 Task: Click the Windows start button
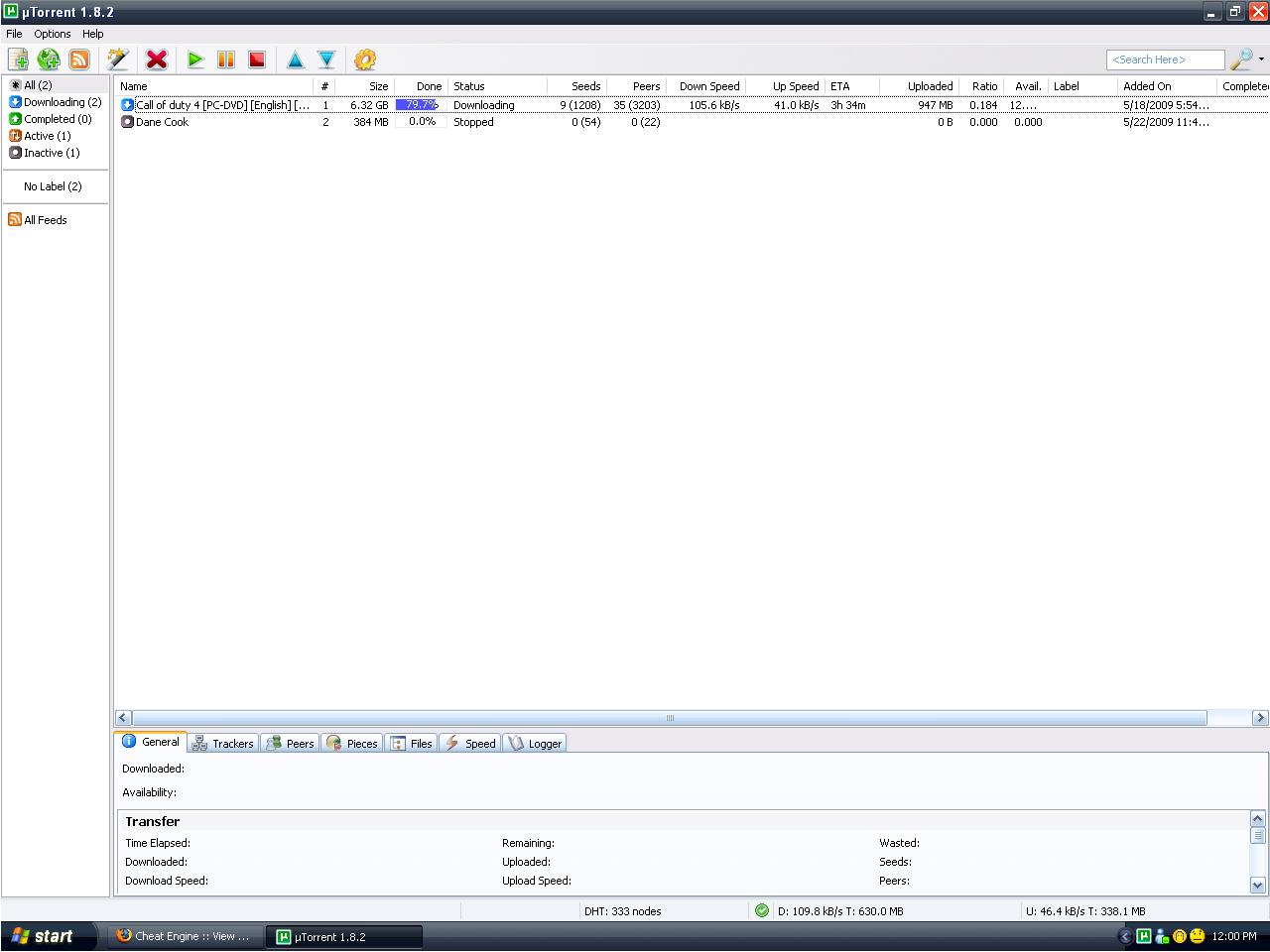pos(43,936)
